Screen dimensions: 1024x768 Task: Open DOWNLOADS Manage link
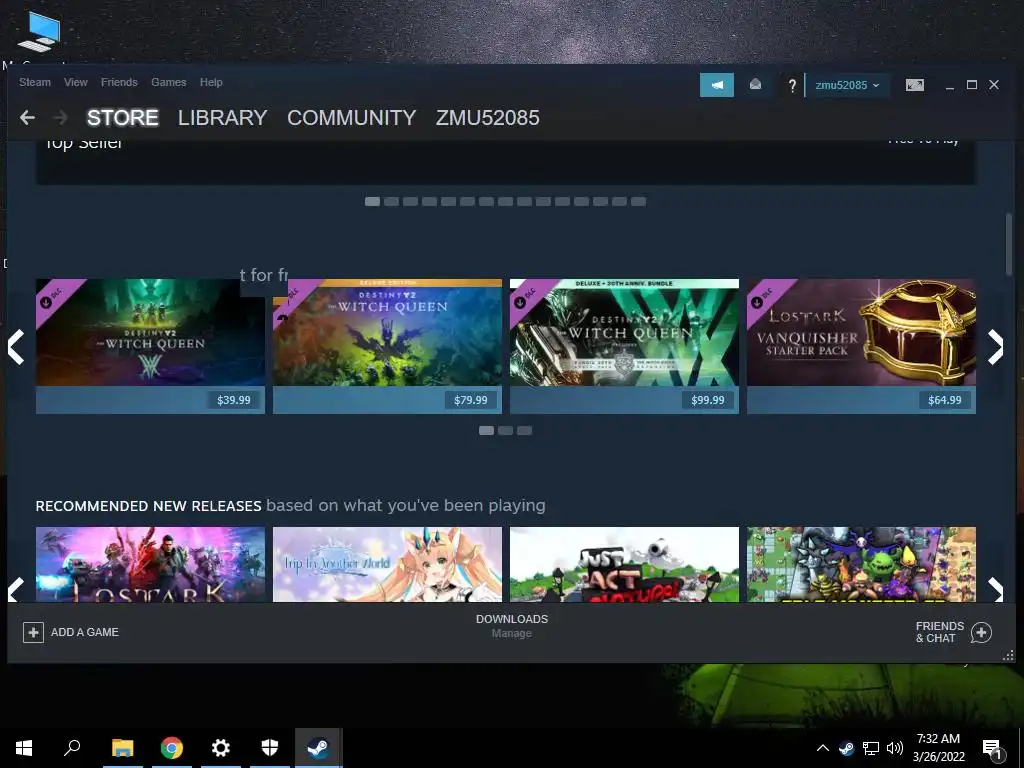click(x=512, y=626)
